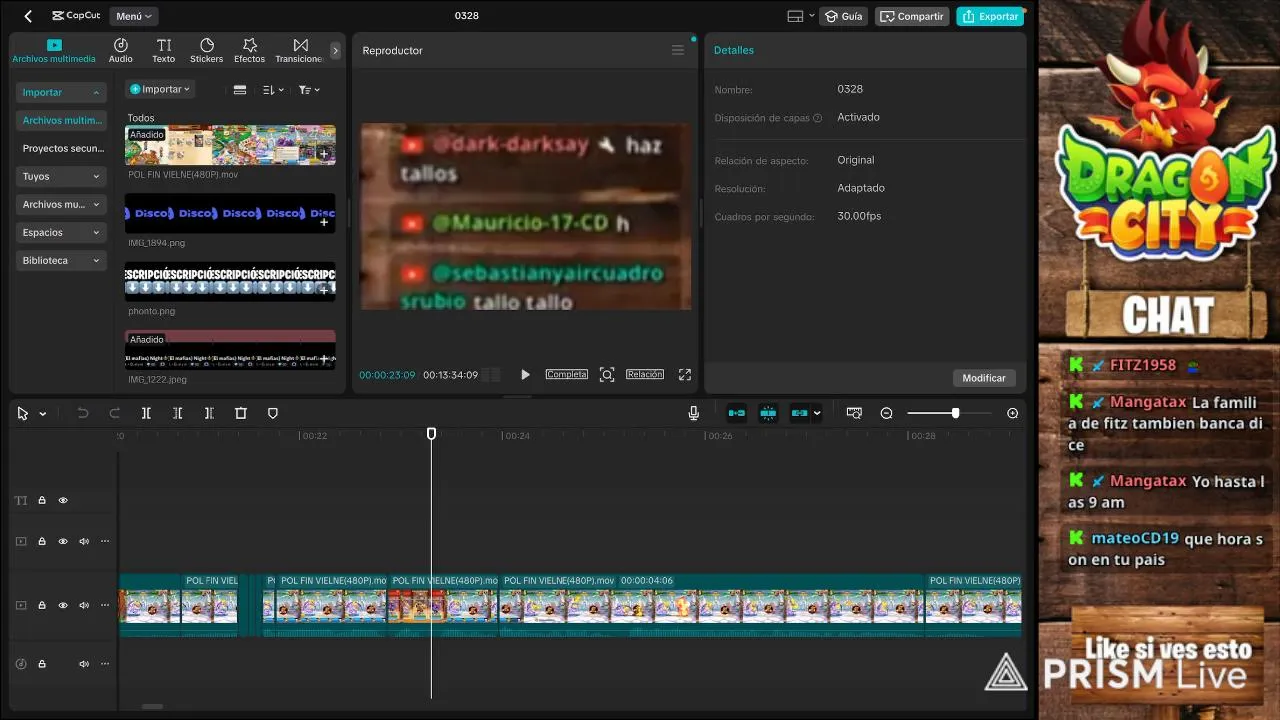
Task: Expand the Biblioteca section
Action: point(61,260)
